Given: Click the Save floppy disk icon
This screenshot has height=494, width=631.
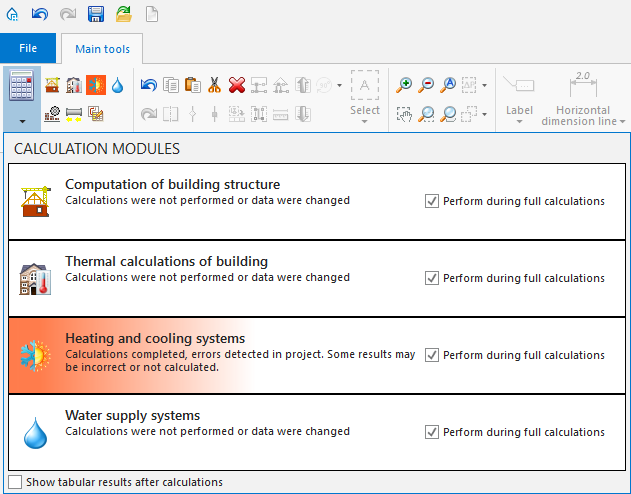Looking at the screenshot, I should click(x=96, y=14).
